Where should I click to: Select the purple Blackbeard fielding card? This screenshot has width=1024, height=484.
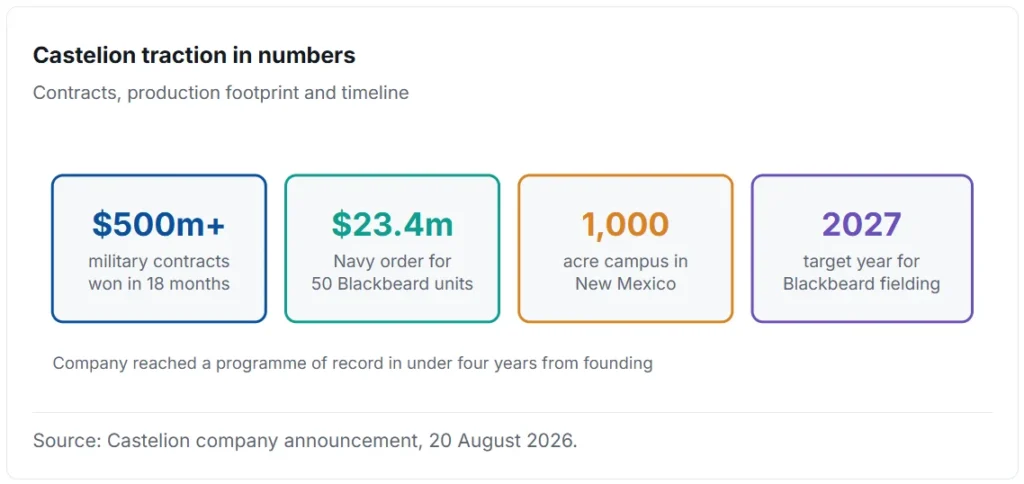pyautogui.click(x=861, y=248)
